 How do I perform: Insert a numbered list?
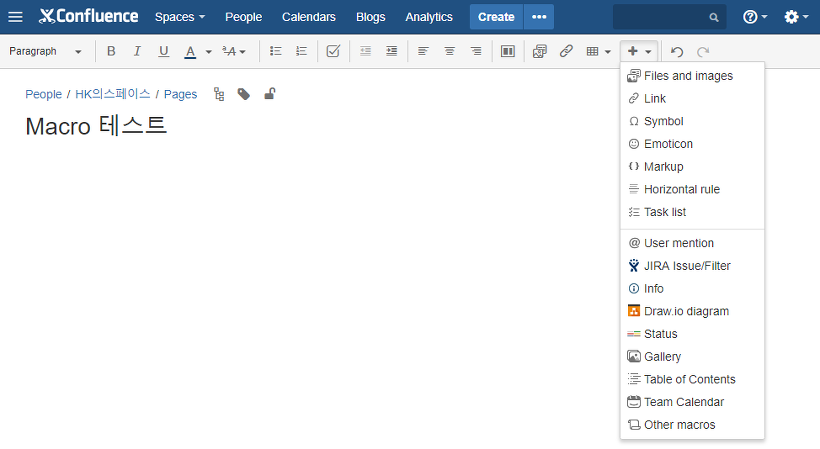point(302,51)
